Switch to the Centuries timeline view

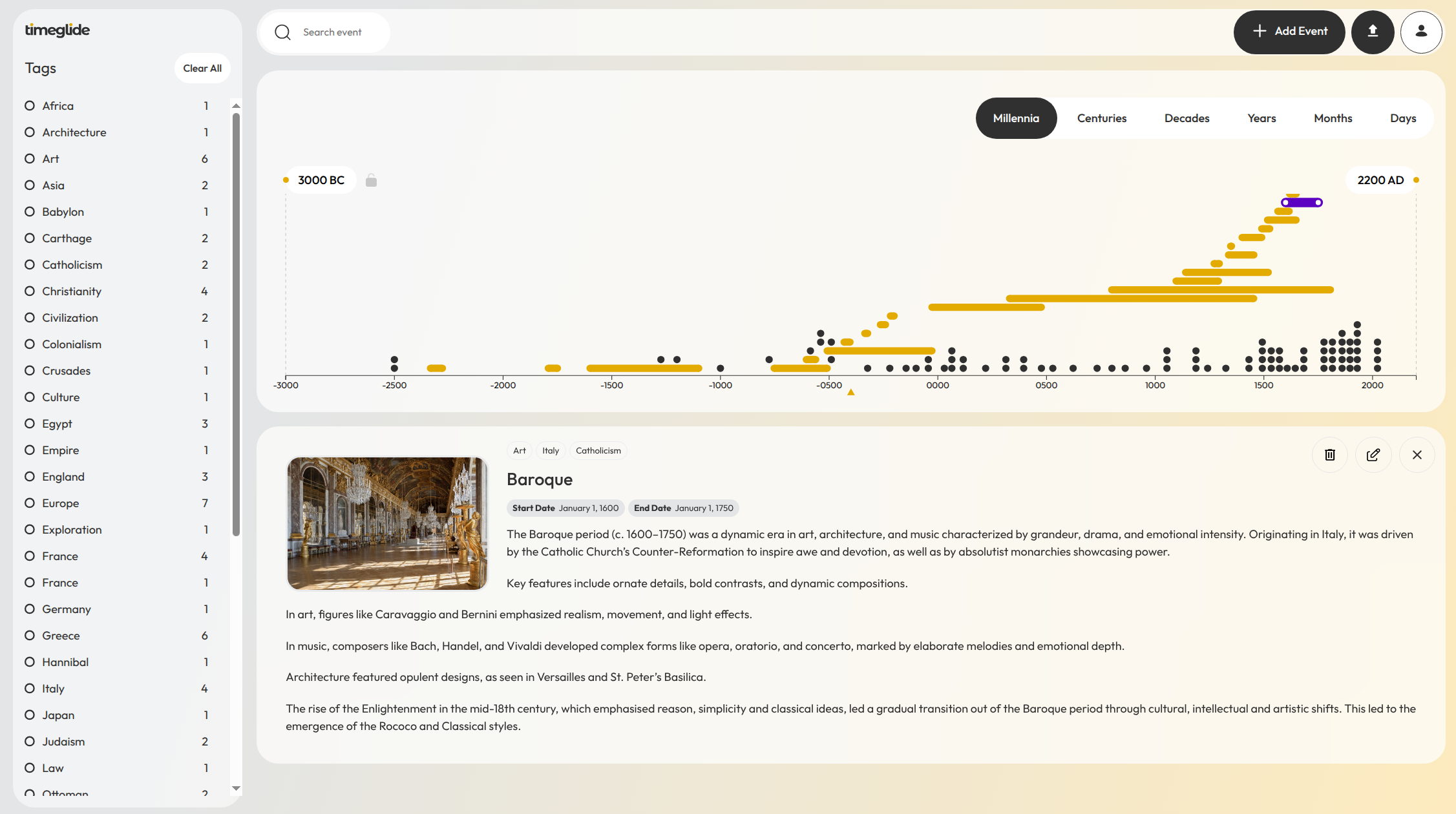1101,118
